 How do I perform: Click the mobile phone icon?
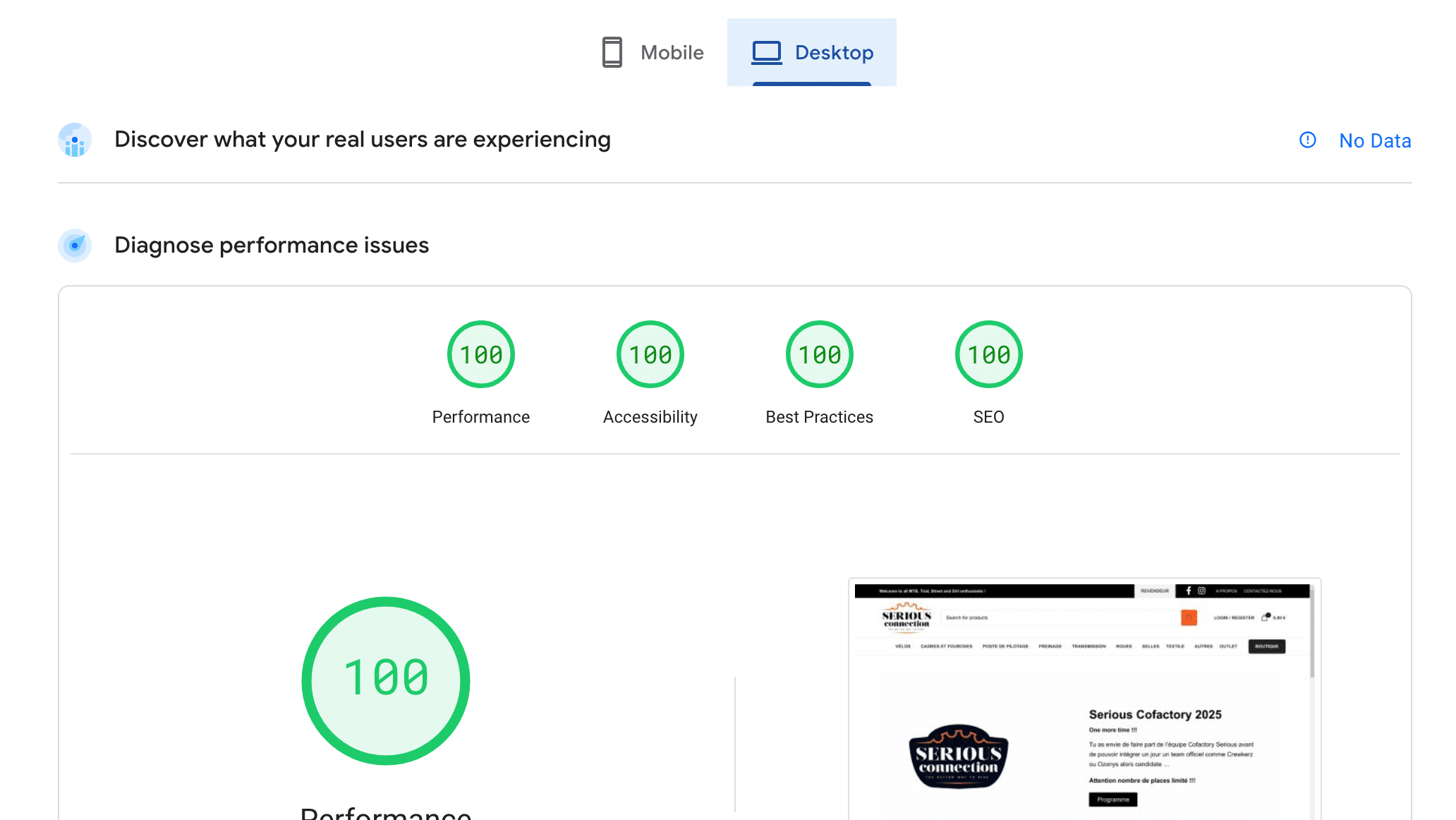point(612,52)
